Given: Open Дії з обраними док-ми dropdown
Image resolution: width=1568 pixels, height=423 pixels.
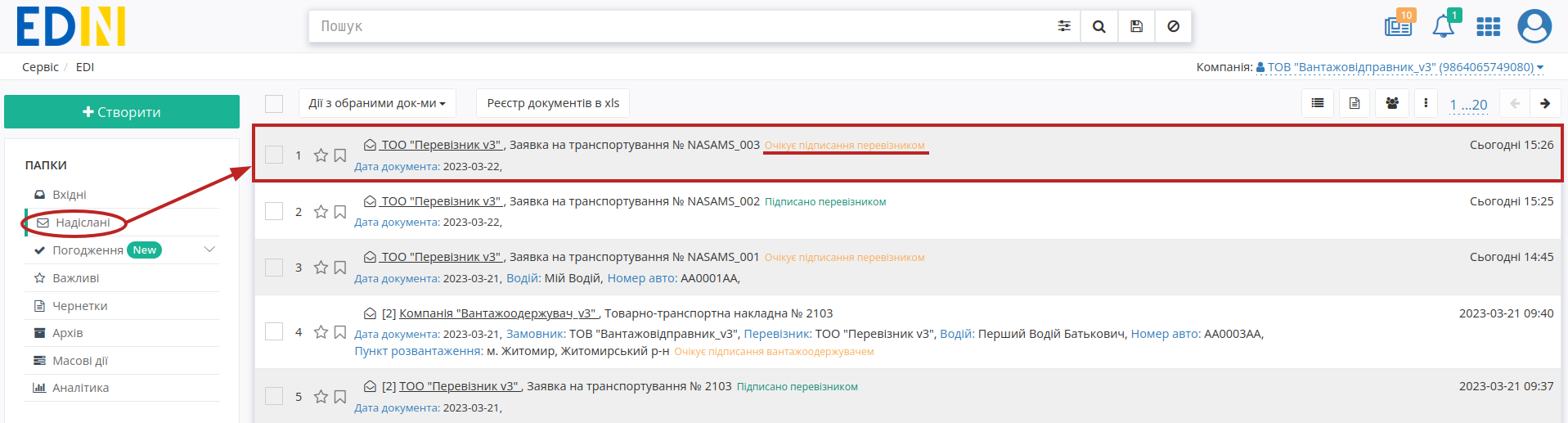Looking at the screenshot, I should 377,103.
